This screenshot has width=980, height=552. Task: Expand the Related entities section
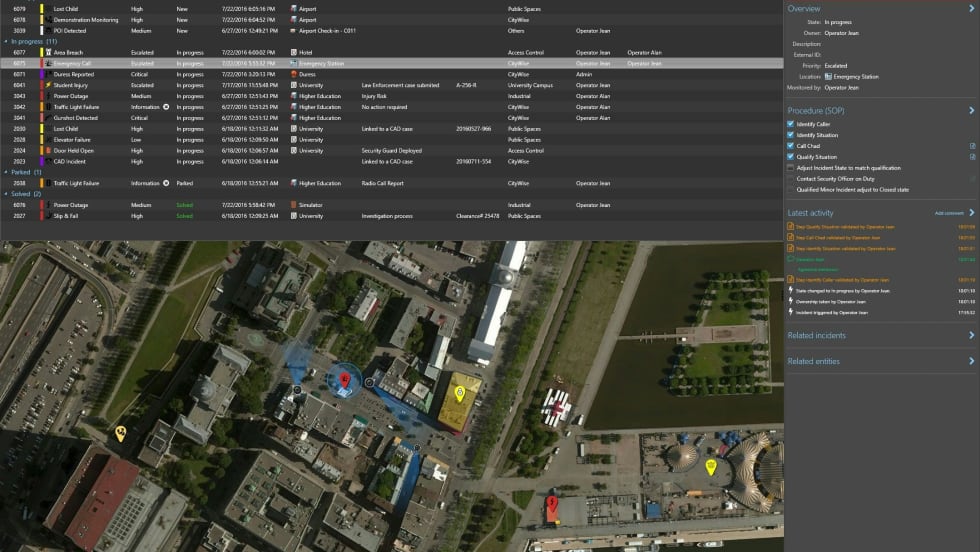click(971, 361)
